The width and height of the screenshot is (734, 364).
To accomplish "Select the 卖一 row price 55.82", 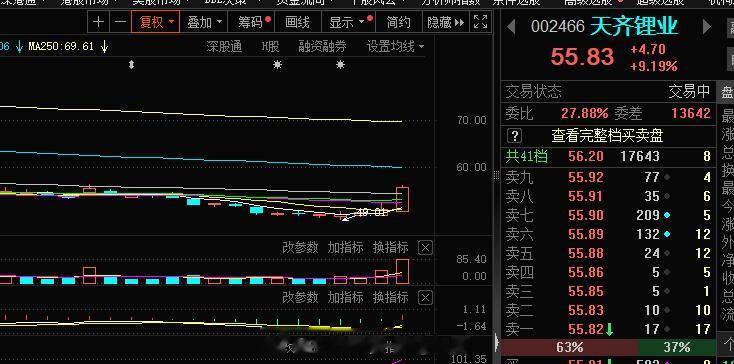I will [x=586, y=329].
